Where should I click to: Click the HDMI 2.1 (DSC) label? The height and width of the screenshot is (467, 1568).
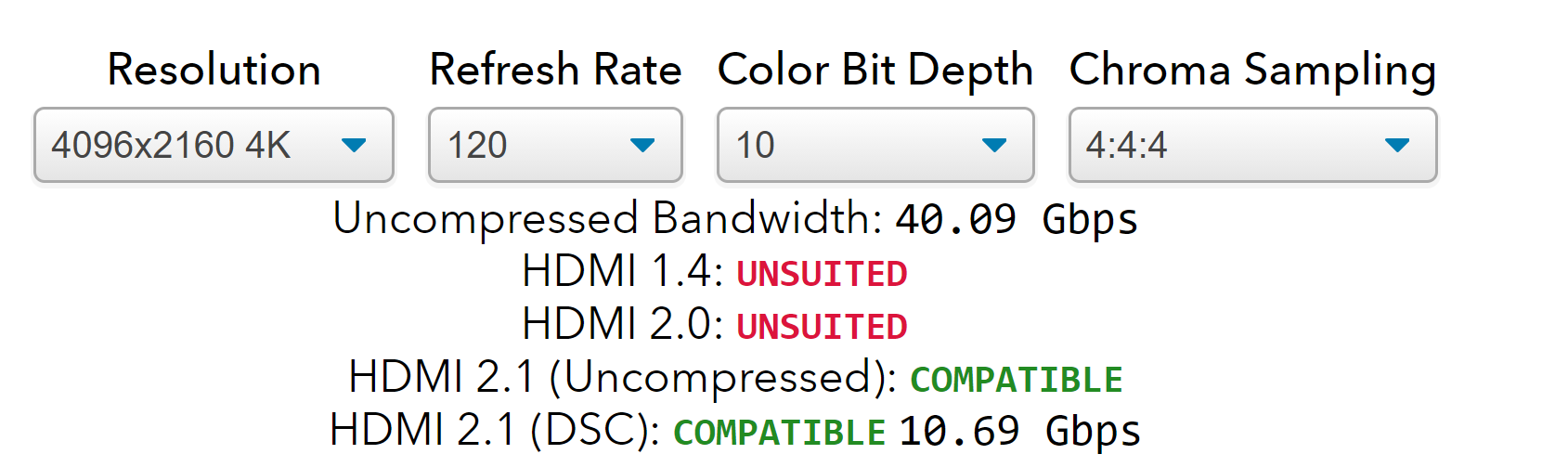point(494,431)
